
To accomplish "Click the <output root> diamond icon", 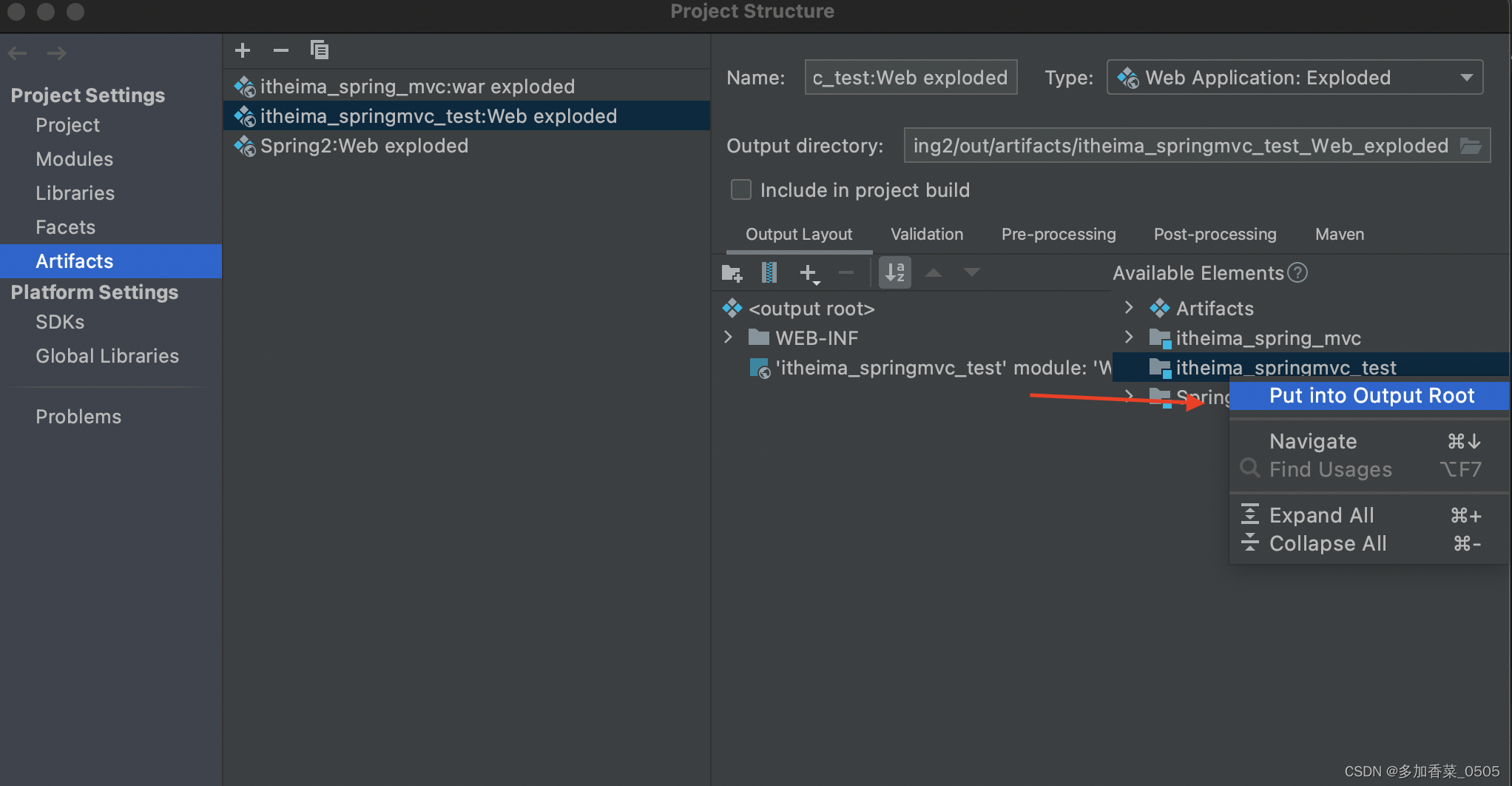I will (x=732, y=307).
